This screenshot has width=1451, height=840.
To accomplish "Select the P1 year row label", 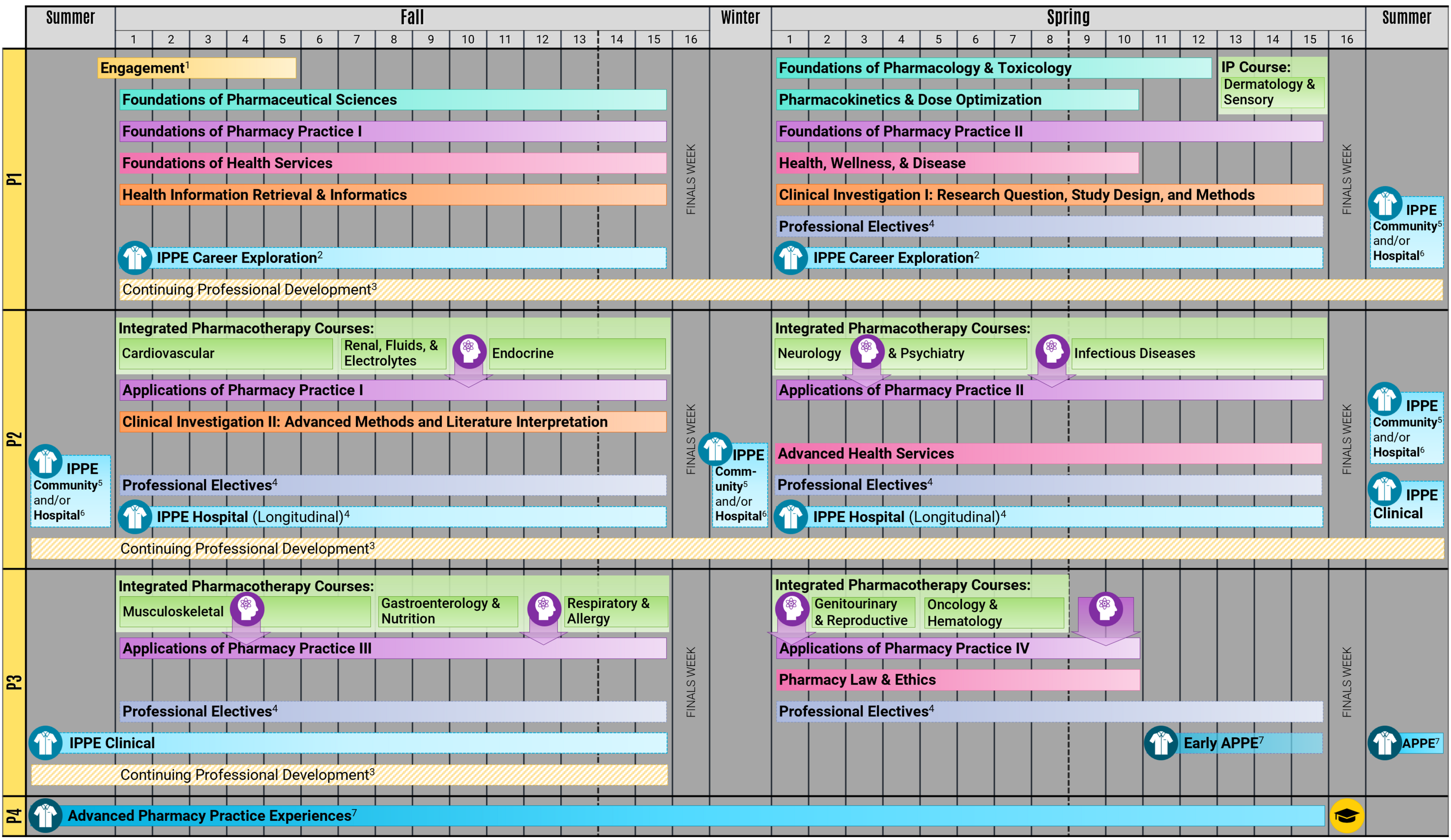I will pyautogui.click(x=14, y=178).
